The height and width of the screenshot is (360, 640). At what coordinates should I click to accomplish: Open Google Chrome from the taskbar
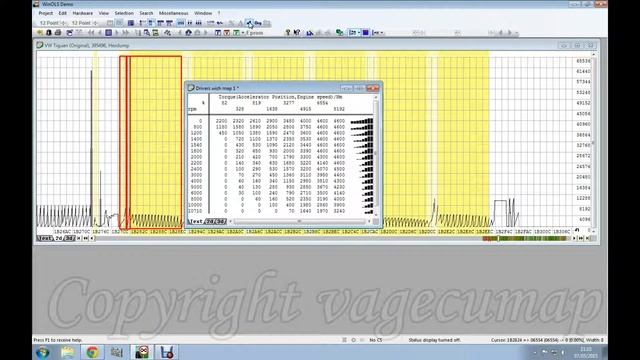click(92, 352)
